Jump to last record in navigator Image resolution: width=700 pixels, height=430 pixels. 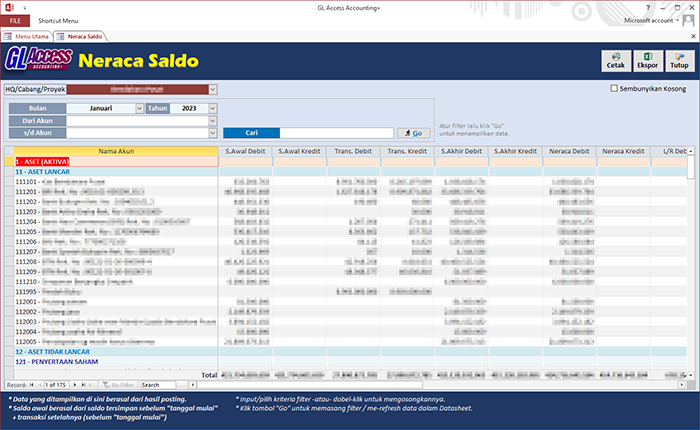coord(82,384)
